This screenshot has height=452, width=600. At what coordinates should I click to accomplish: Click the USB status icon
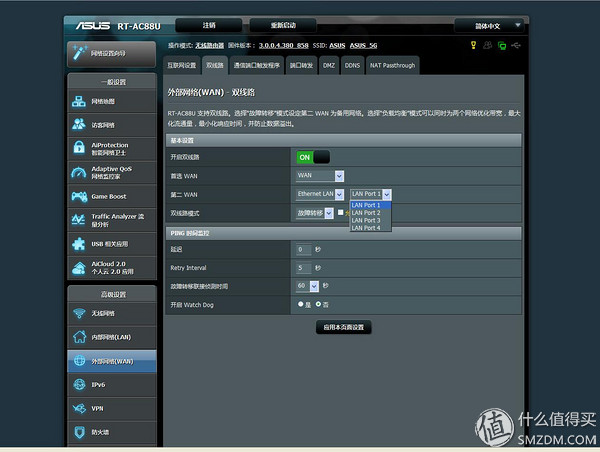pyautogui.click(x=516, y=45)
